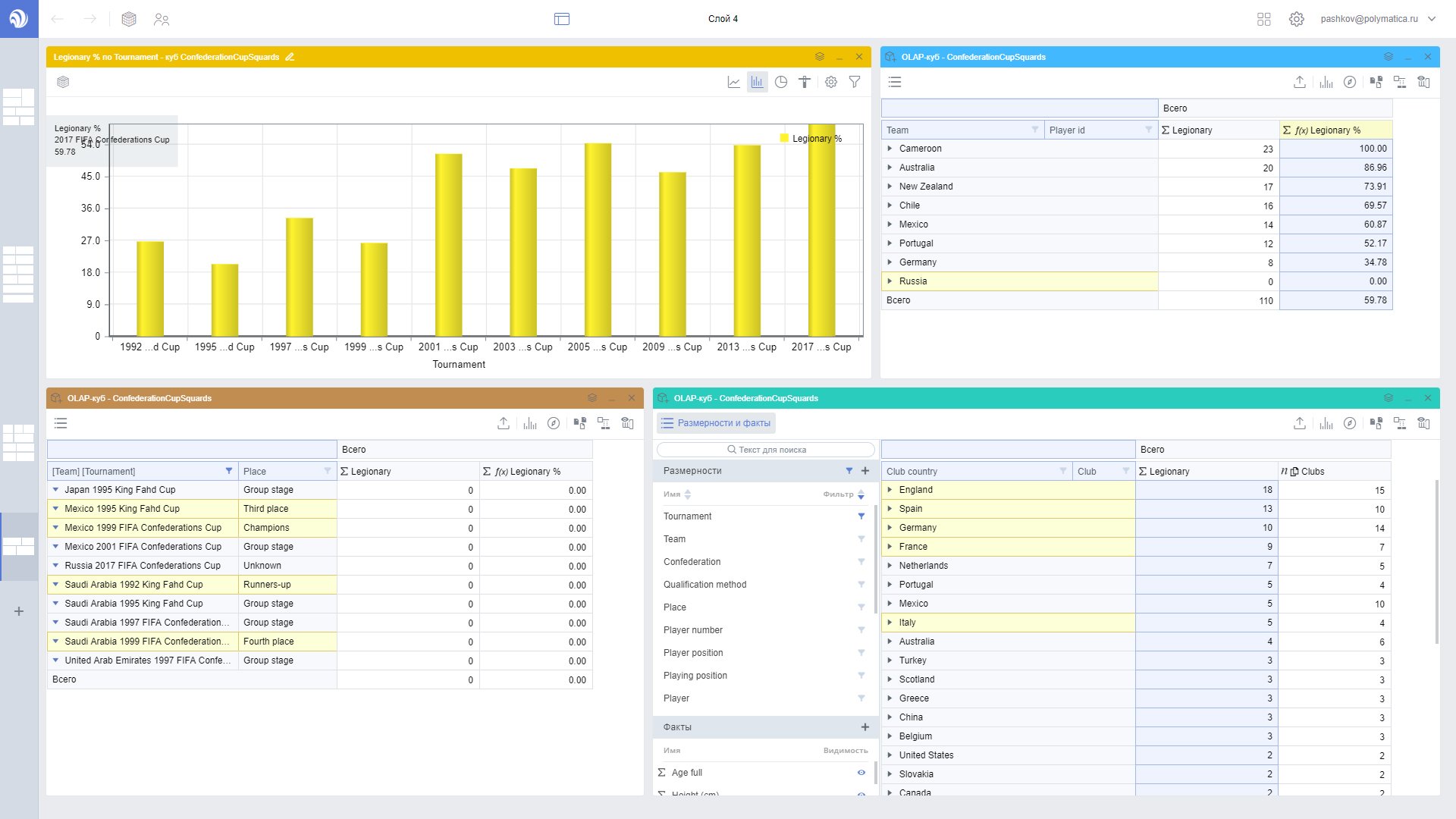This screenshot has width=1456, height=819.
Task: Filter the Team column header
Action: point(1035,130)
